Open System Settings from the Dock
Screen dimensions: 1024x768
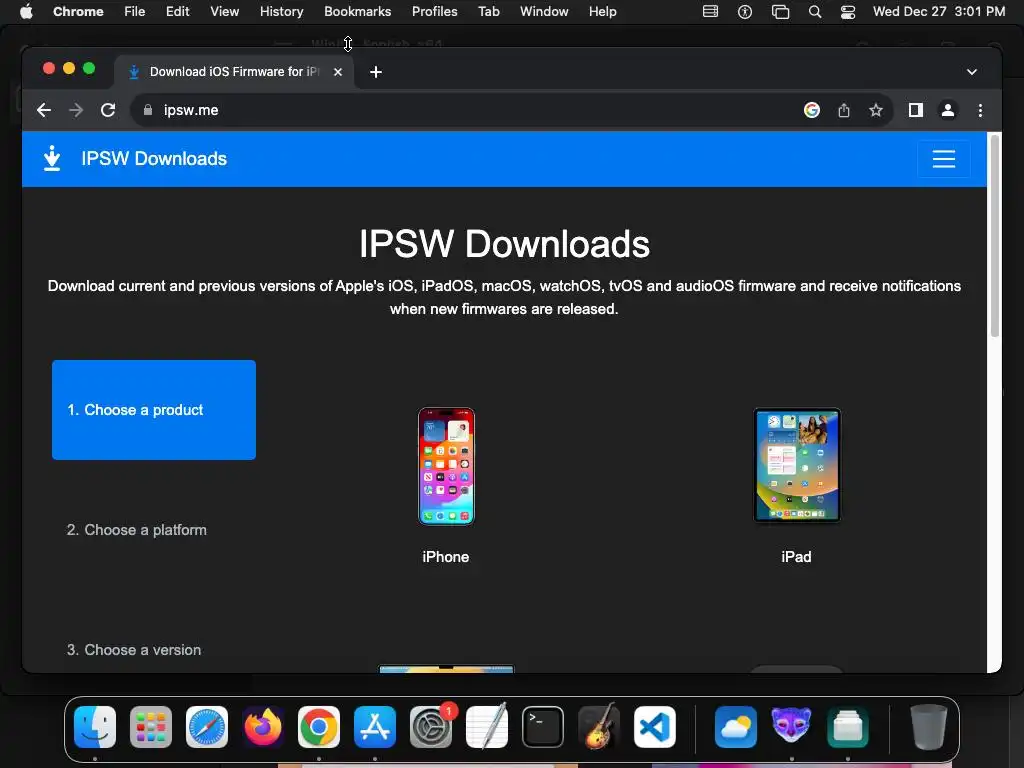(431, 727)
